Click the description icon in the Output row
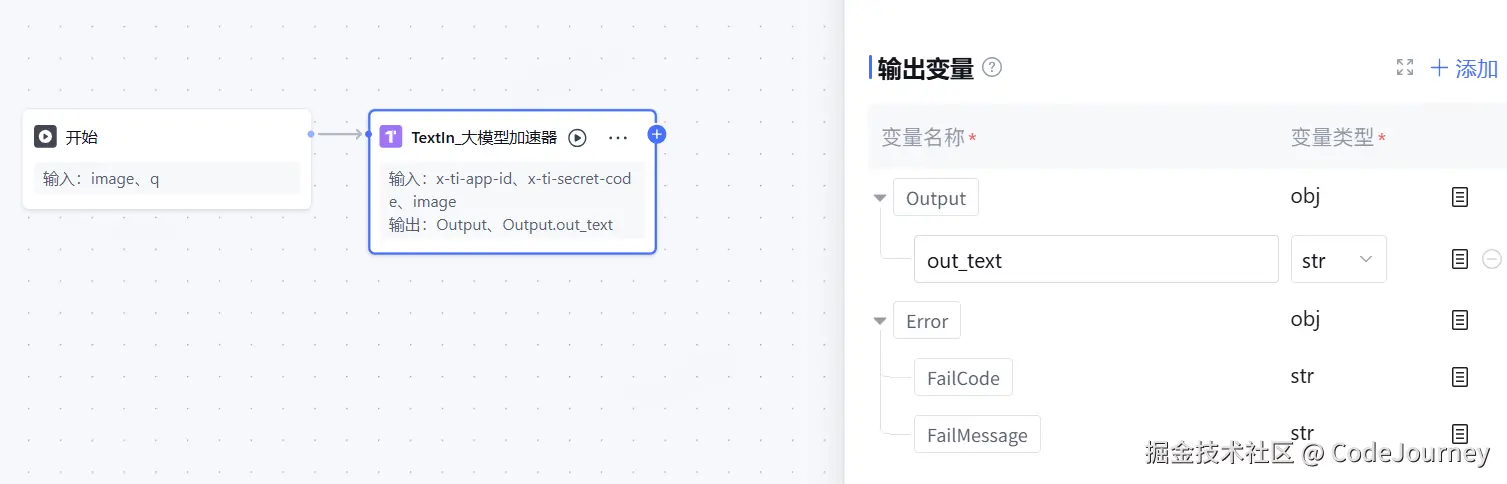The image size is (1507, 484). 1460,197
